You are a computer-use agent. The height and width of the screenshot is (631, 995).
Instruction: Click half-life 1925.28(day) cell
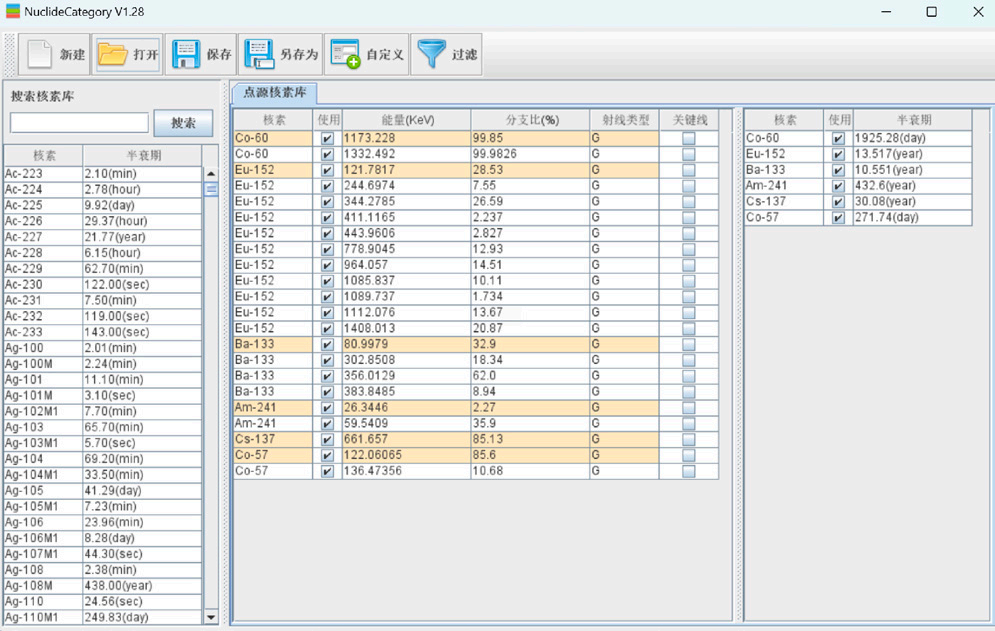[x=912, y=138]
